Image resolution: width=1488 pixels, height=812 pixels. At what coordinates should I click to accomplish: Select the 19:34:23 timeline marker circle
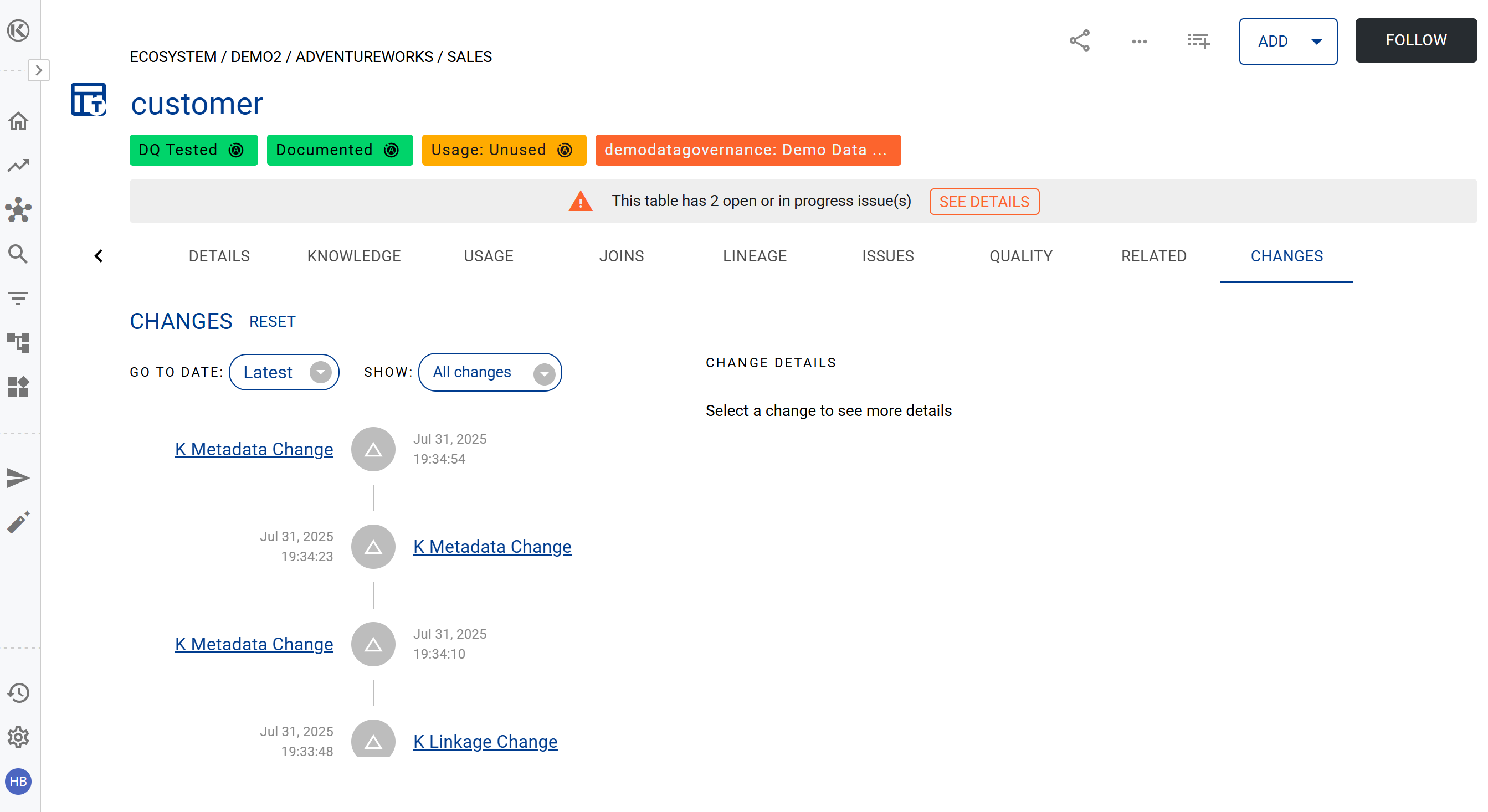coord(373,547)
